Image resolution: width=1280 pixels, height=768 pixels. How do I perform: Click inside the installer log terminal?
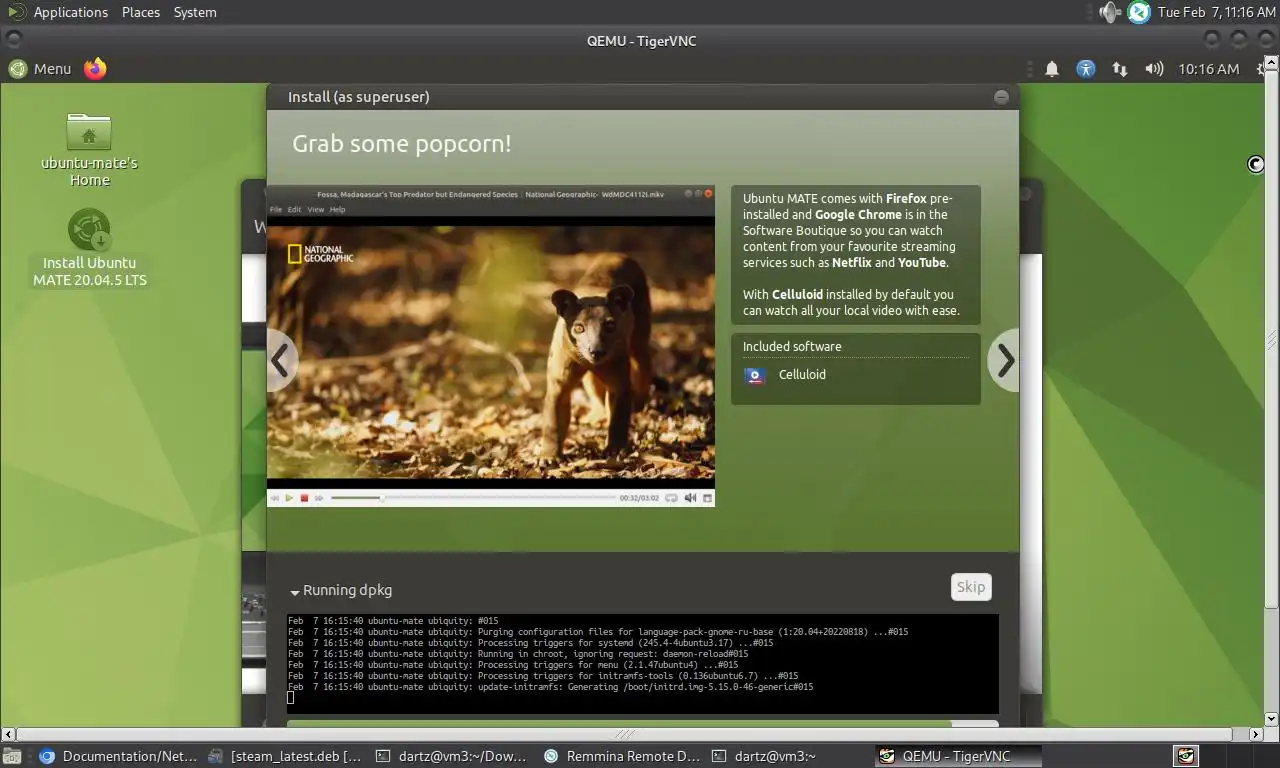click(x=642, y=663)
